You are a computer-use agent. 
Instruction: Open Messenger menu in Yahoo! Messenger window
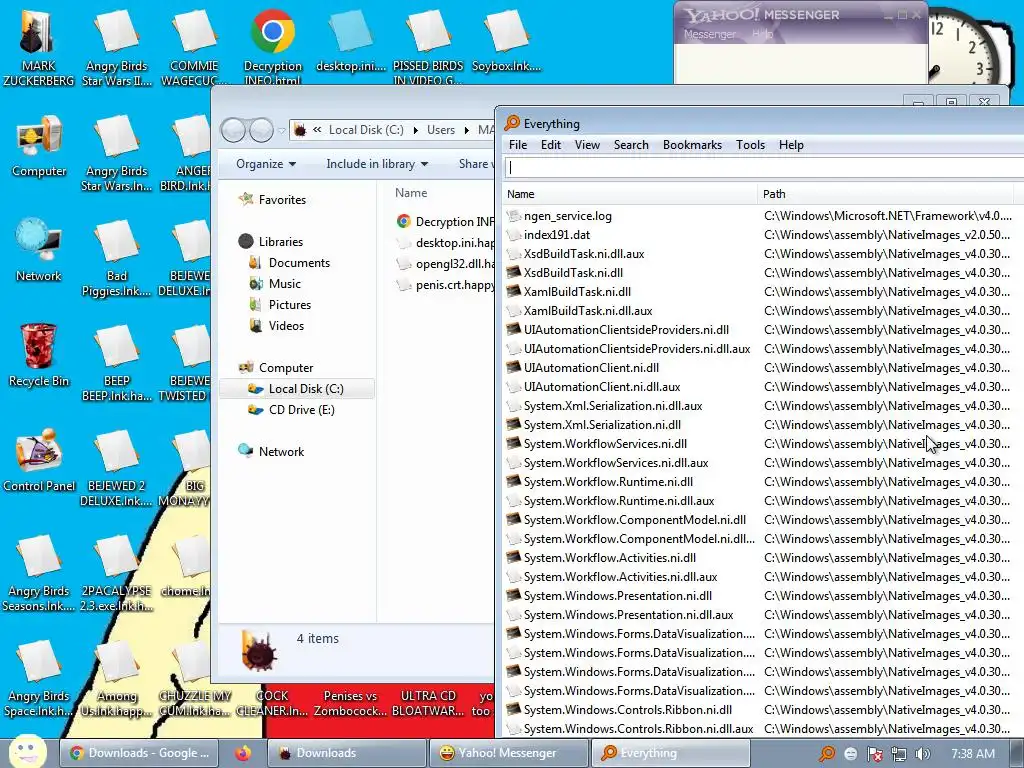click(x=709, y=34)
